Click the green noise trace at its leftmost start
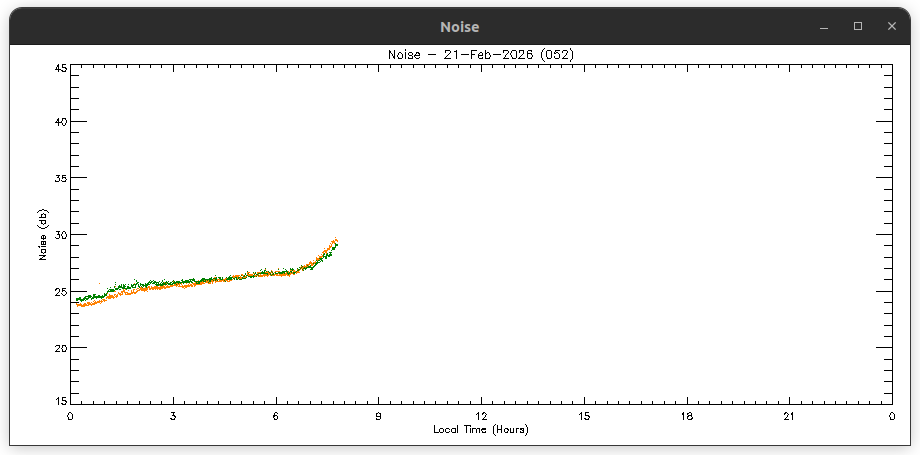The height and width of the screenshot is (455, 920). [x=78, y=299]
